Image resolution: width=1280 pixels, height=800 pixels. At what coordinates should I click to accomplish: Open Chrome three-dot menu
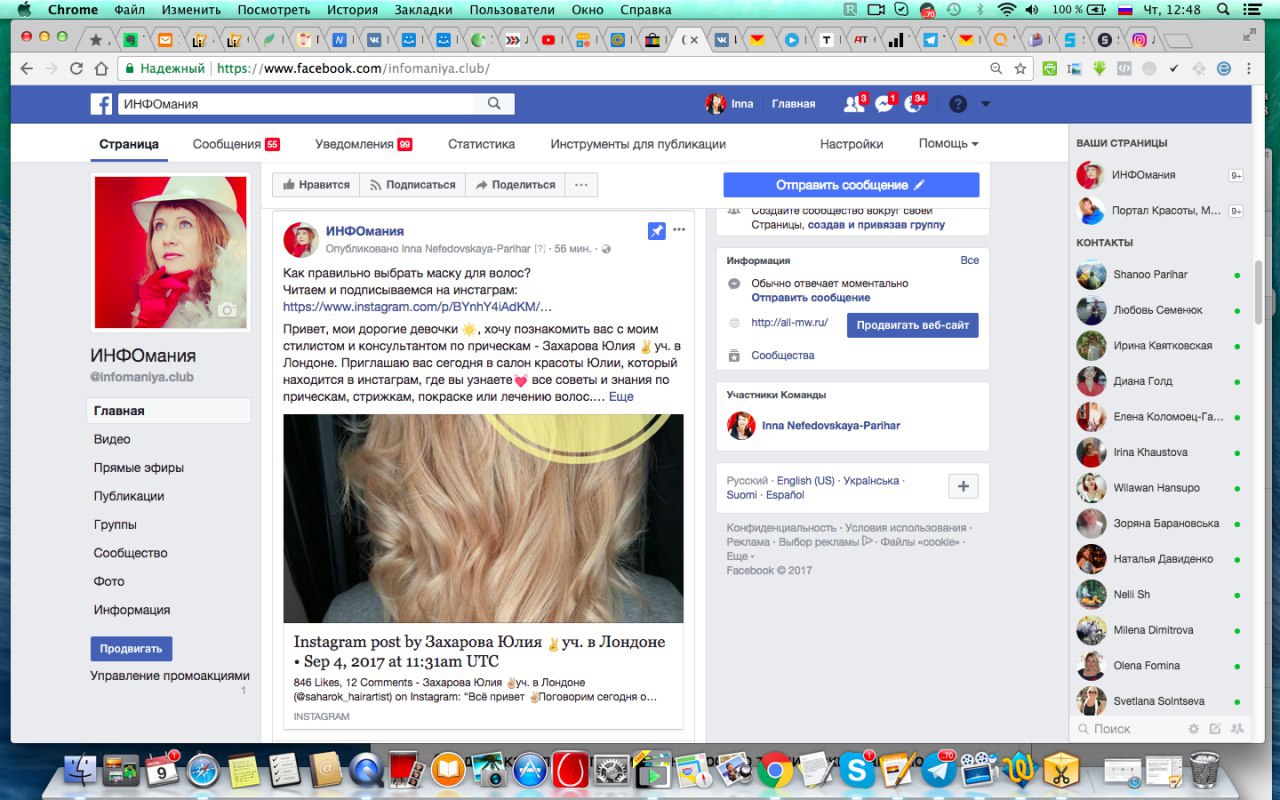pos(1250,69)
